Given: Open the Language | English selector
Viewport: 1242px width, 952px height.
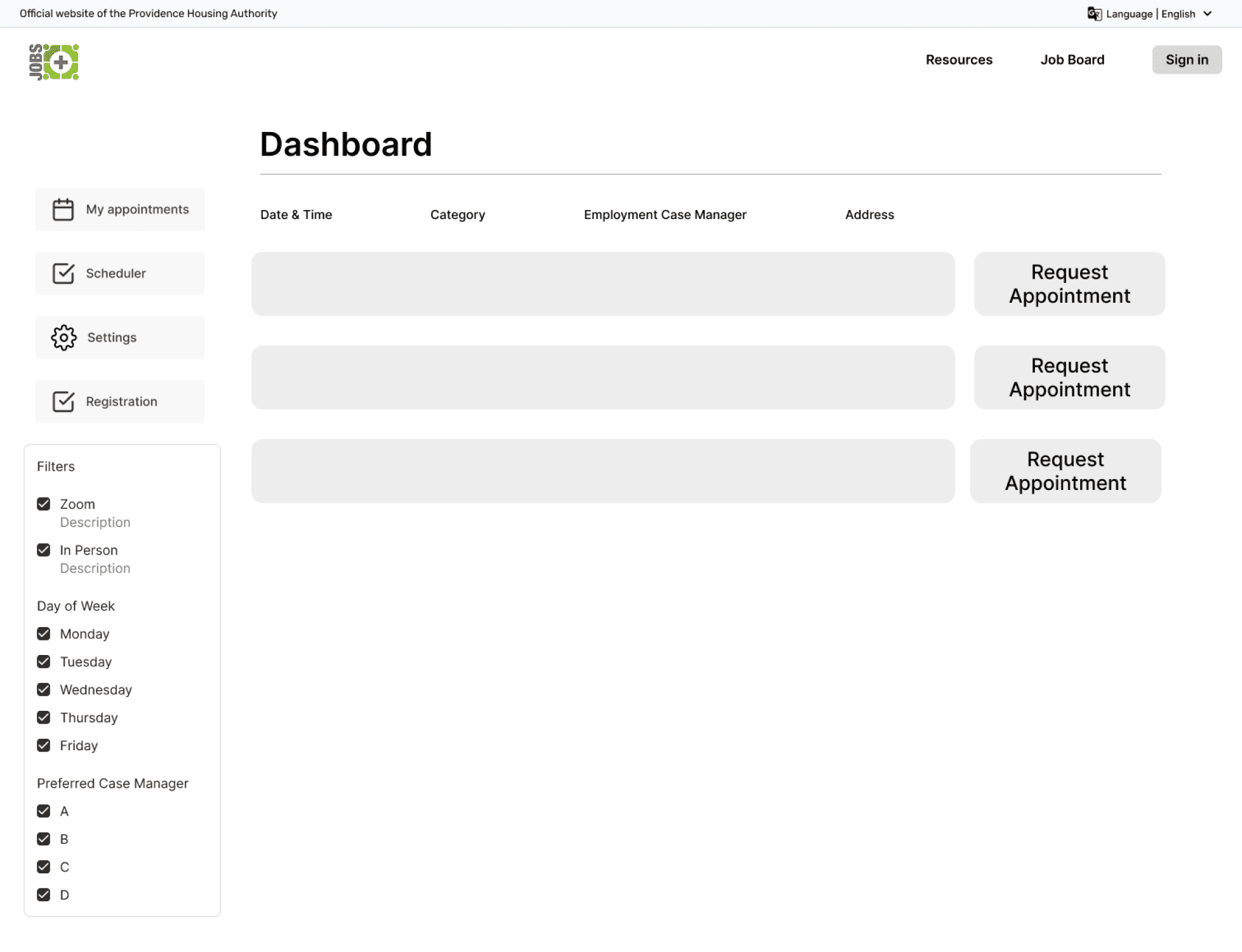Looking at the screenshot, I should click(x=1150, y=14).
